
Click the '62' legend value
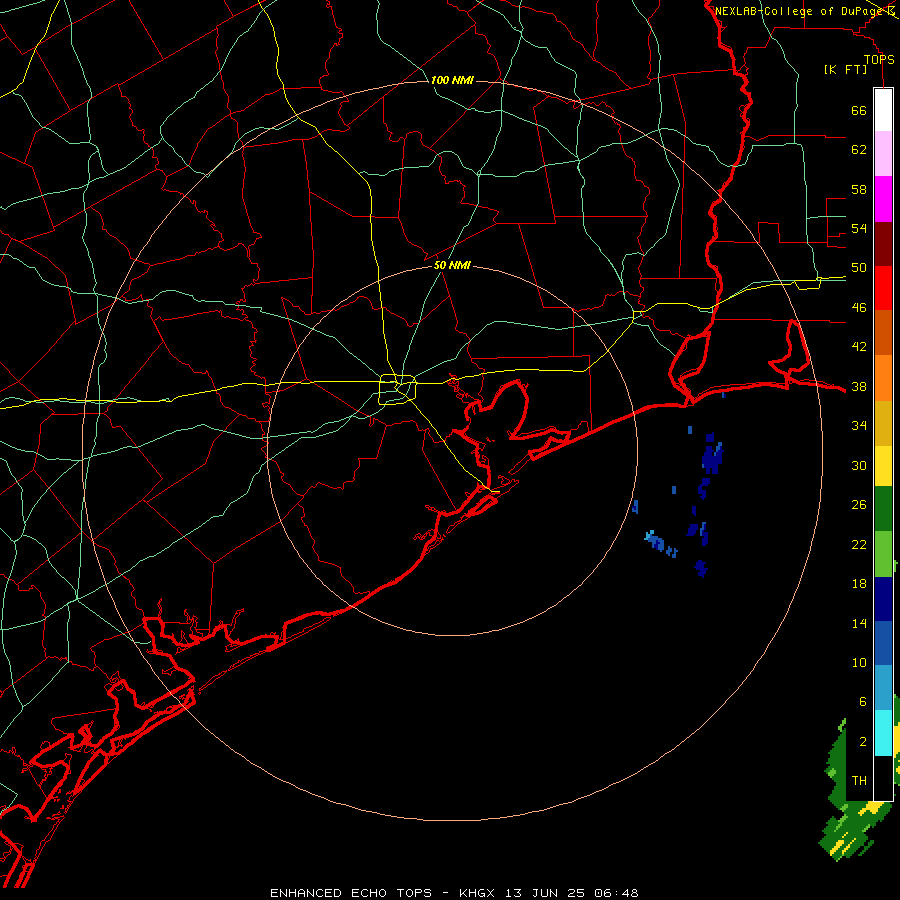pyautogui.click(x=859, y=150)
